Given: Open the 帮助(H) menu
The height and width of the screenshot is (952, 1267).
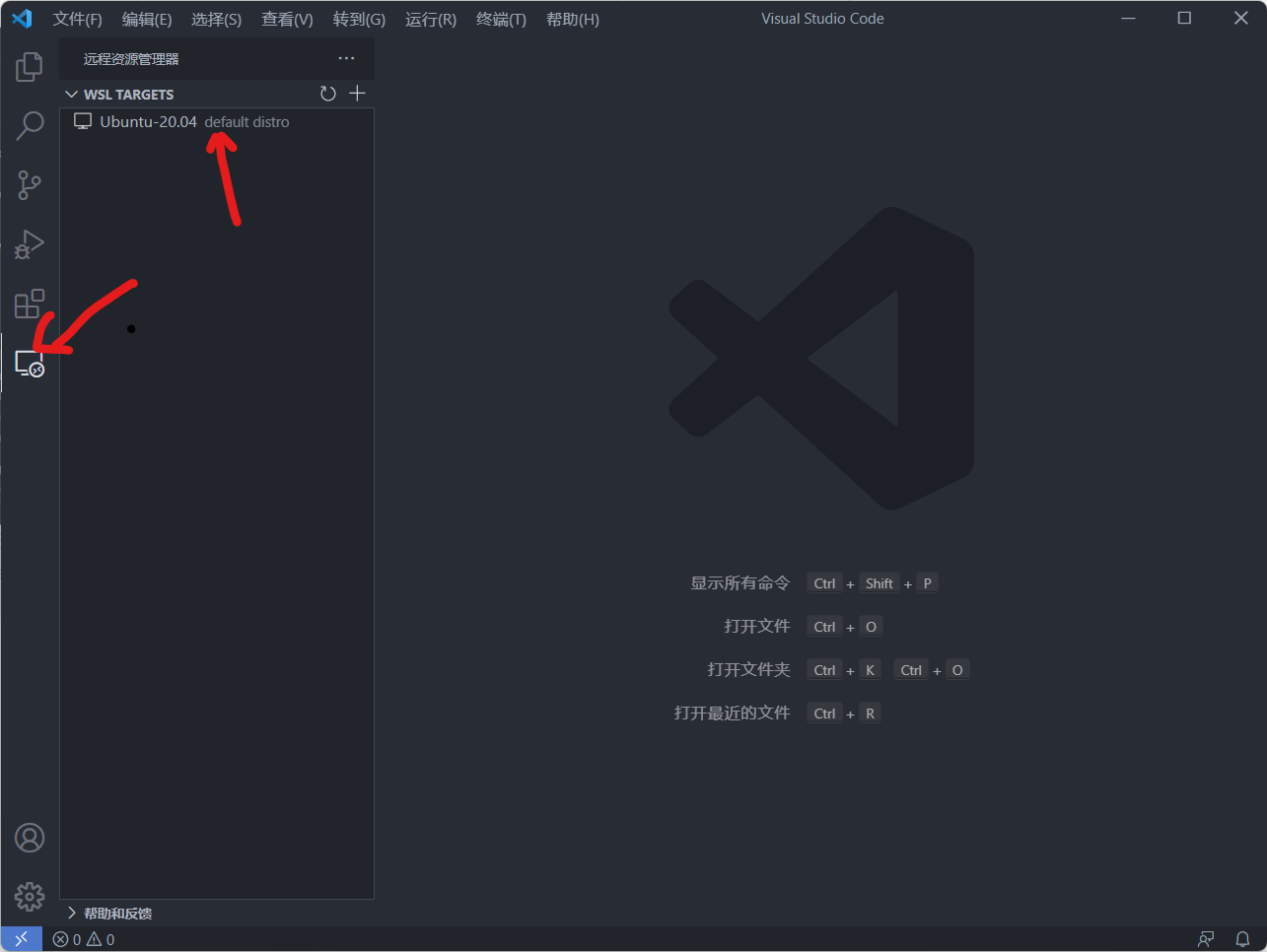Looking at the screenshot, I should (x=573, y=19).
